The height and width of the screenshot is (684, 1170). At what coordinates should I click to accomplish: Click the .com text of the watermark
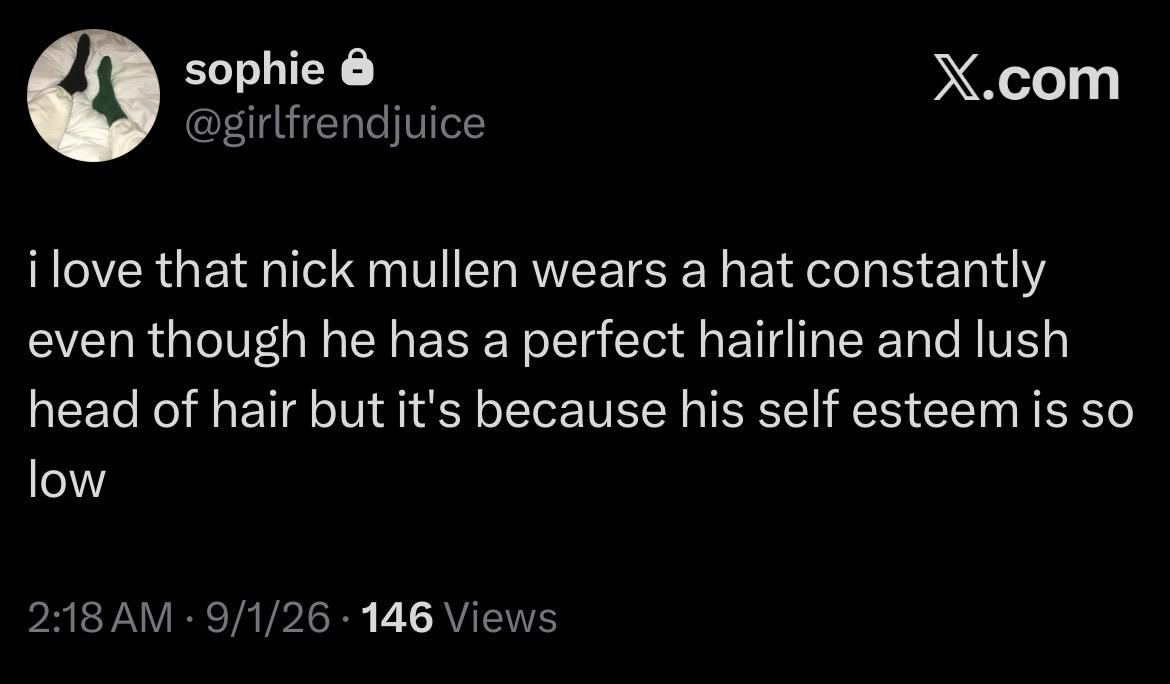[1050, 80]
